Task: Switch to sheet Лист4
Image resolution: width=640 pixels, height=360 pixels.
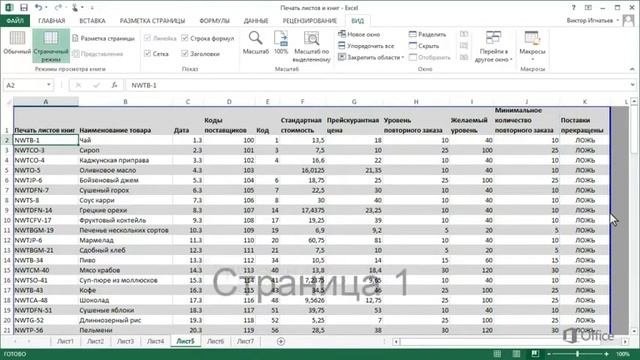Action: pos(156,341)
